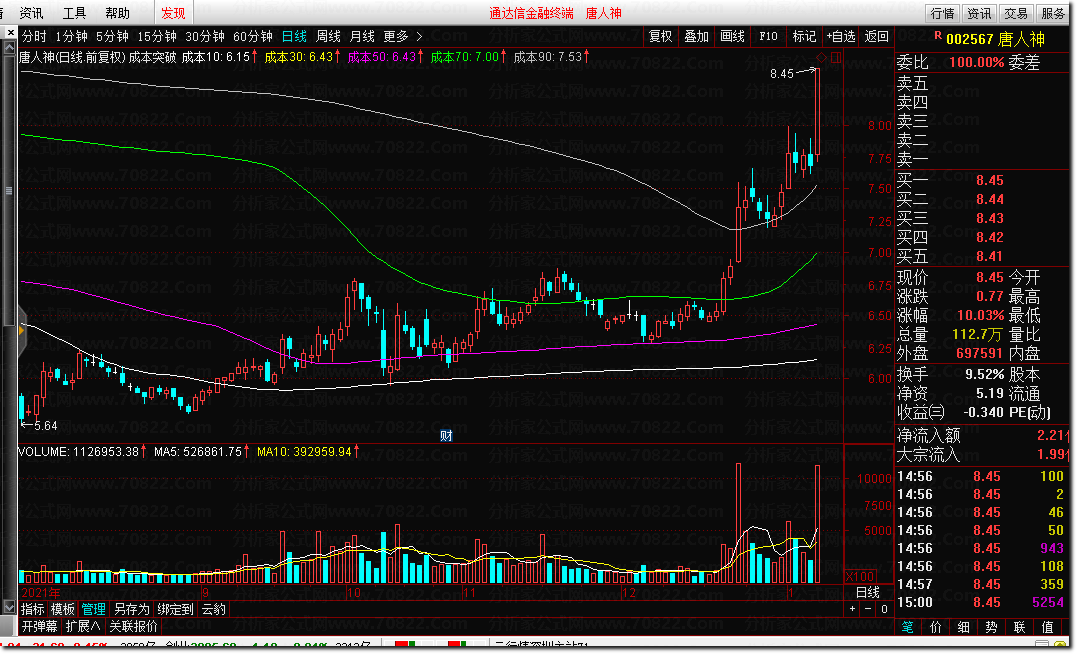Image resolution: width=1078 pixels, height=654 pixels.
Task: Click the 买一 bid price 8.45
Action: tap(989, 180)
